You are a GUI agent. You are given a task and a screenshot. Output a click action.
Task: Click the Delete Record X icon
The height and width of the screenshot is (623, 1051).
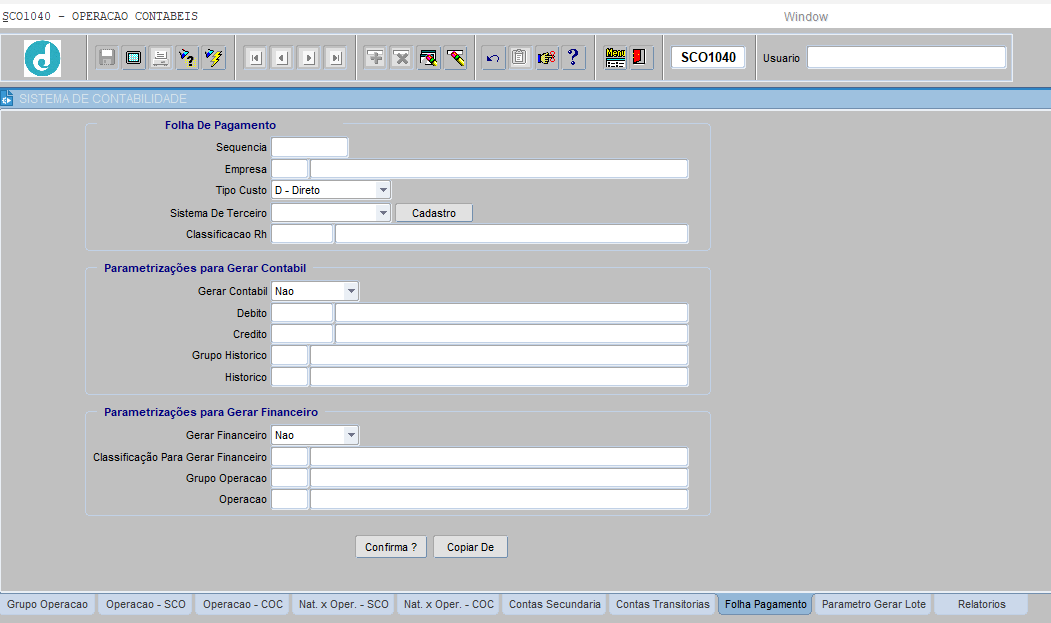coord(402,58)
